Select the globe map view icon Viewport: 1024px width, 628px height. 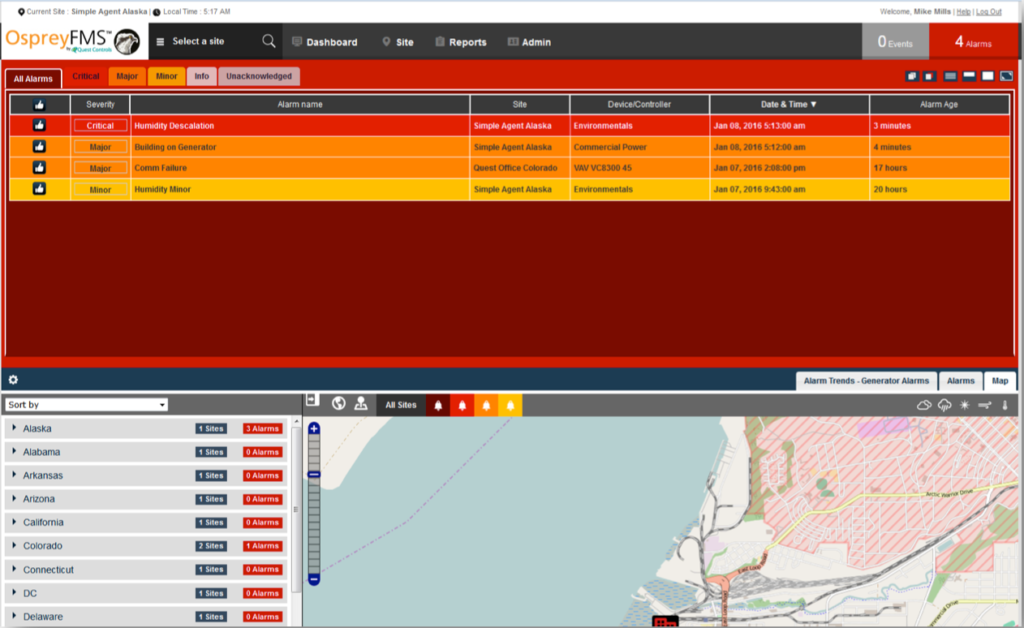[x=338, y=404]
